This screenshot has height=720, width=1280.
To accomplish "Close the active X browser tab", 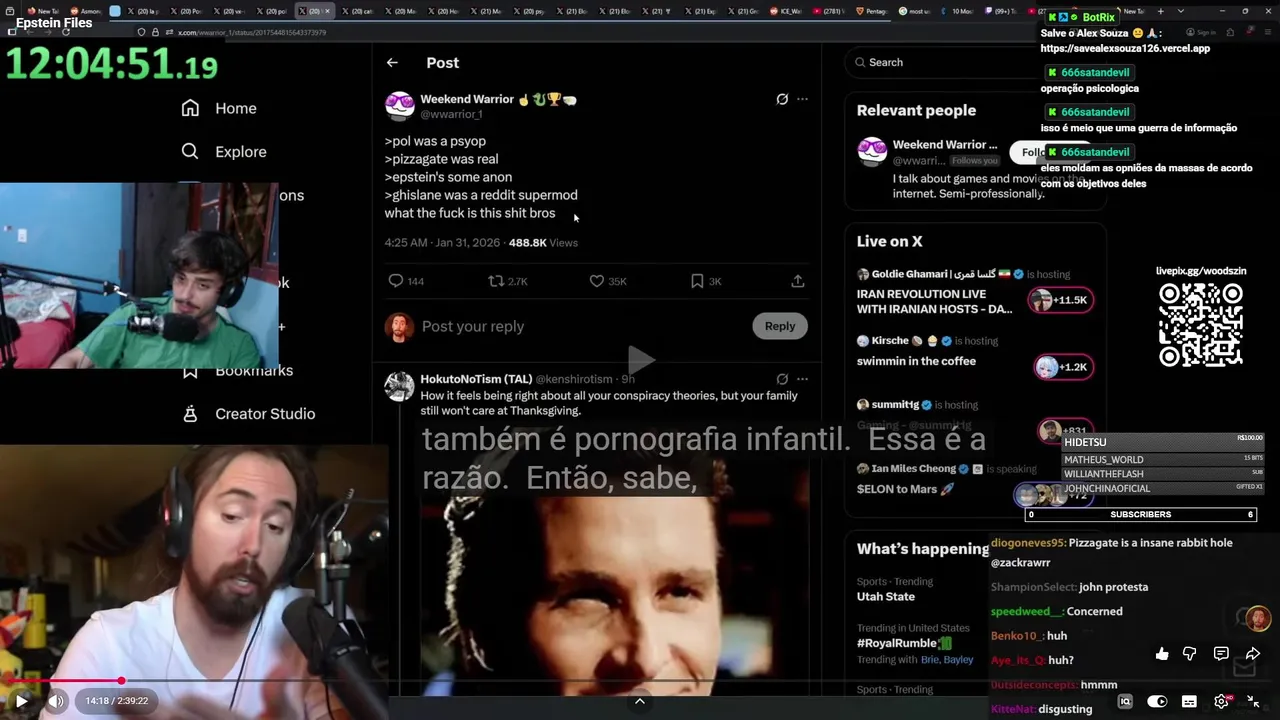I will (328, 11).
